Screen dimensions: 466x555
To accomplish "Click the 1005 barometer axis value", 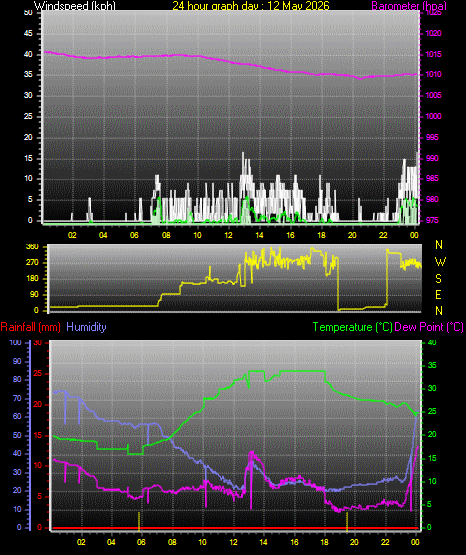I will click(x=433, y=95).
